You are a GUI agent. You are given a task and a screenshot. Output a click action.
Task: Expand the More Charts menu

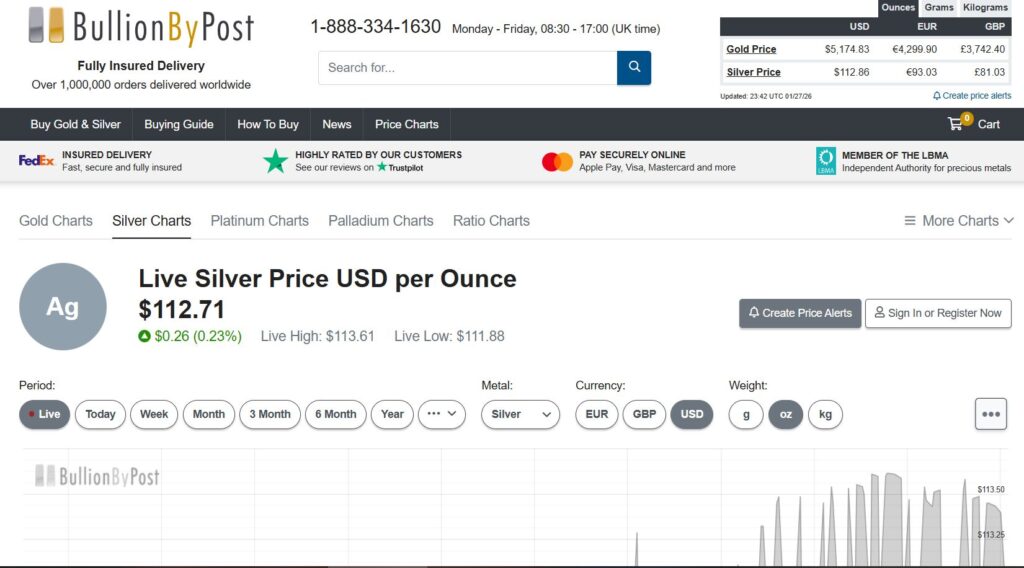pos(959,220)
